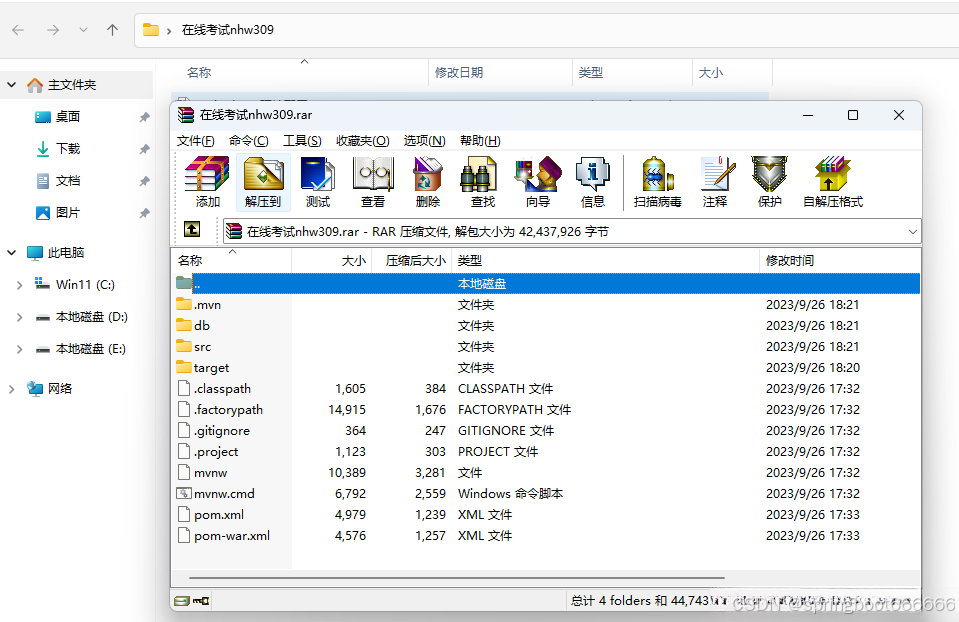The width and height of the screenshot is (959, 622).
Task: Select the parent ".." row
Action: [x=546, y=284]
